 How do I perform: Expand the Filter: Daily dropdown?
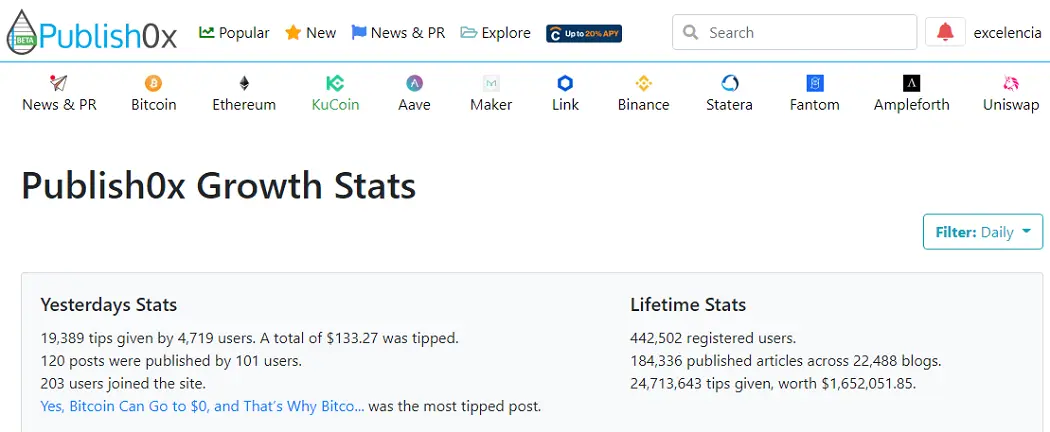(982, 232)
